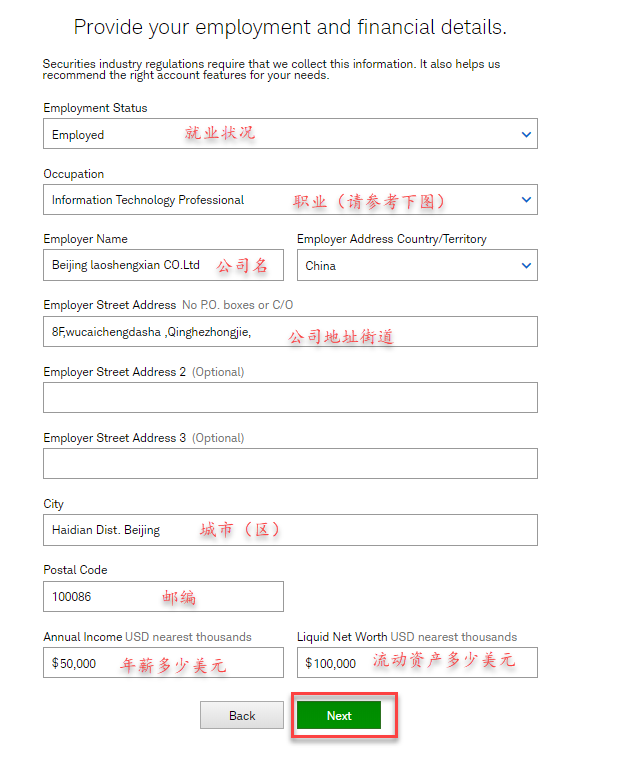Click the page heading about employment details
This screenshot has height=759, width=623.
tap(290, 27)
